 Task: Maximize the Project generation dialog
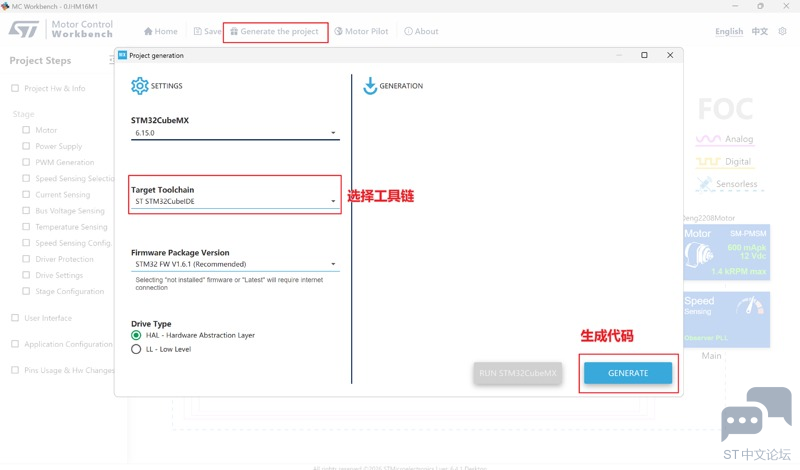pyautogui.click(x=644, y=55)
